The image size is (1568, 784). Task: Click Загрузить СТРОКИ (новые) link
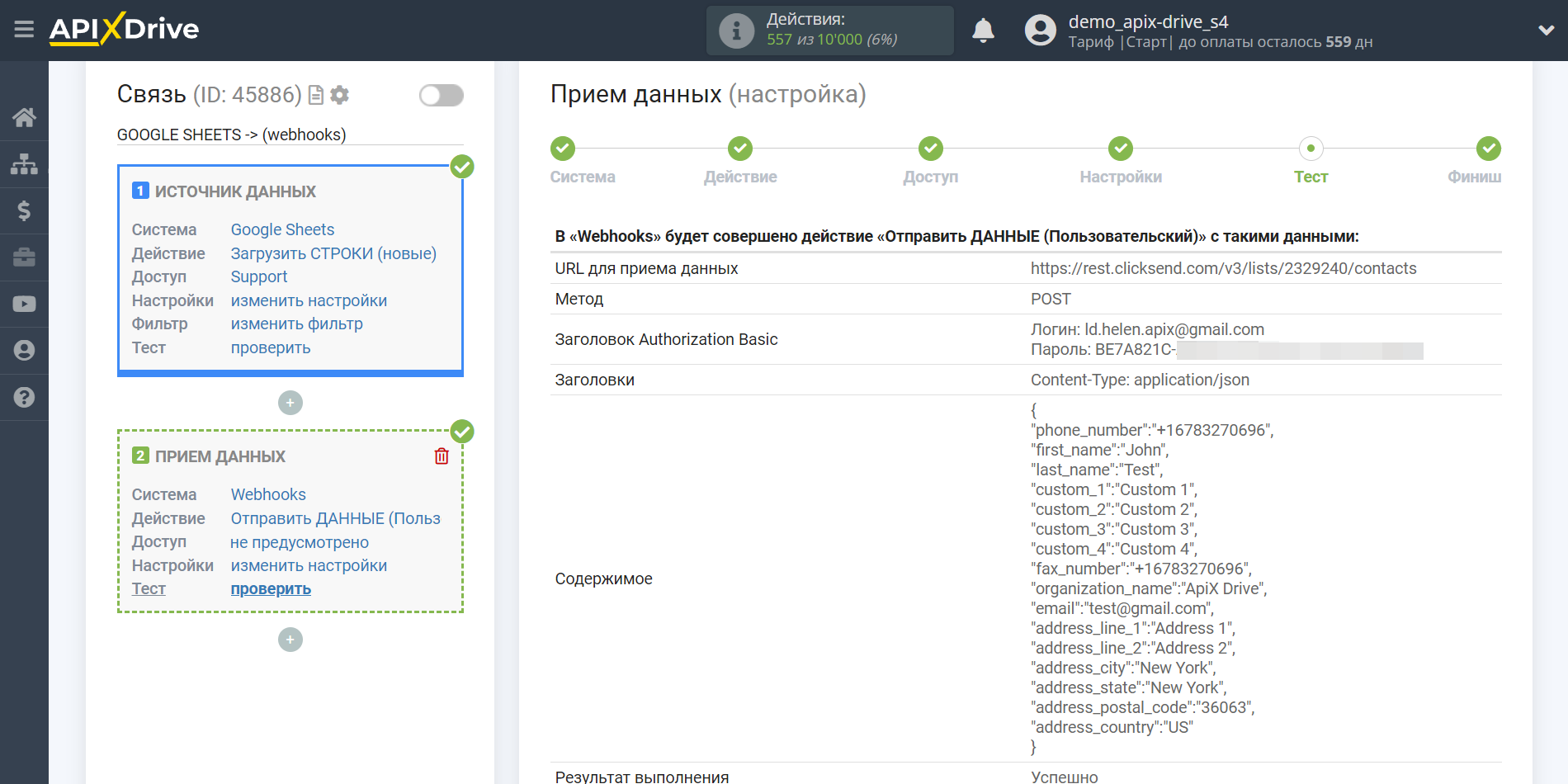[333, 253]
